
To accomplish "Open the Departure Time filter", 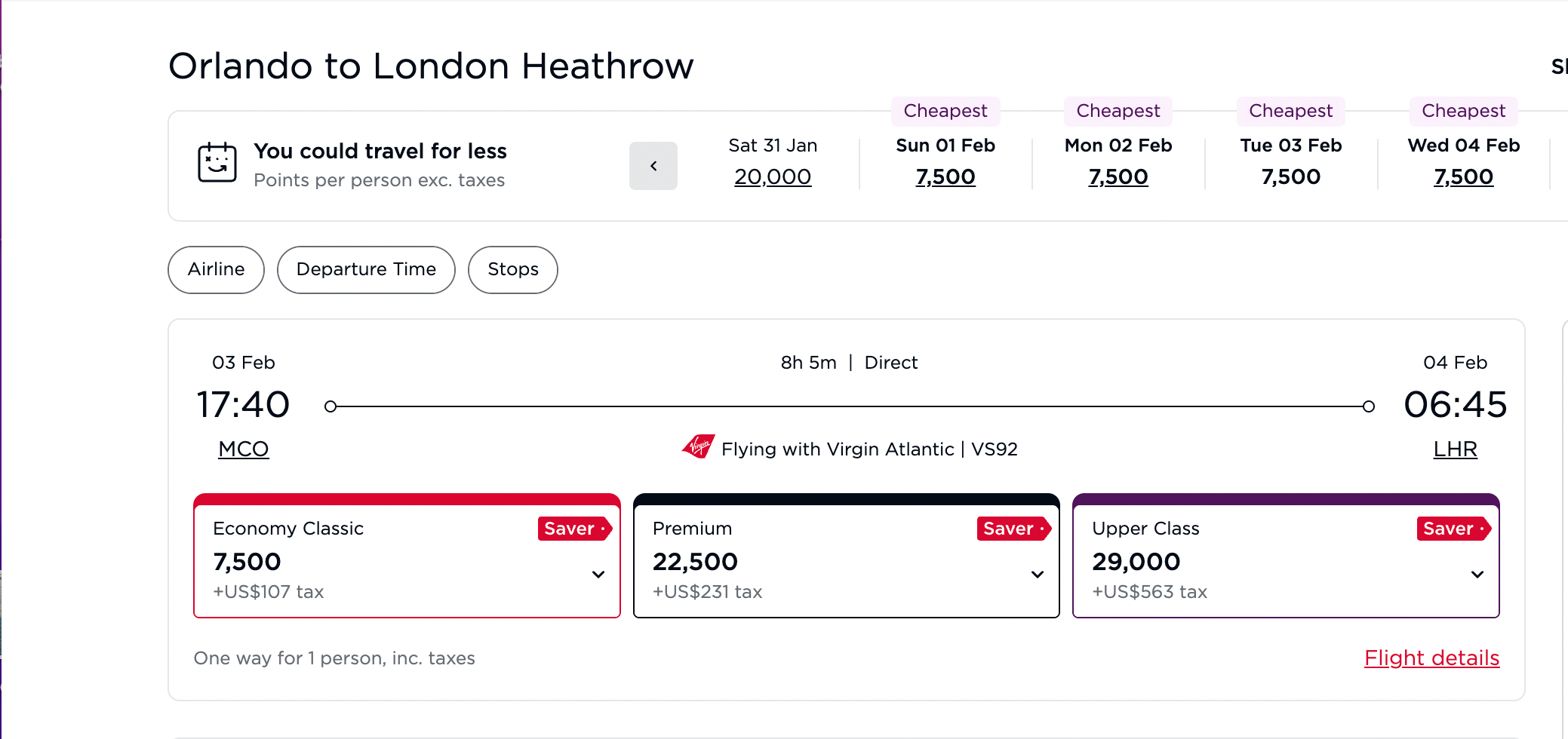I will pyautogui.click(x=365, y=269).
